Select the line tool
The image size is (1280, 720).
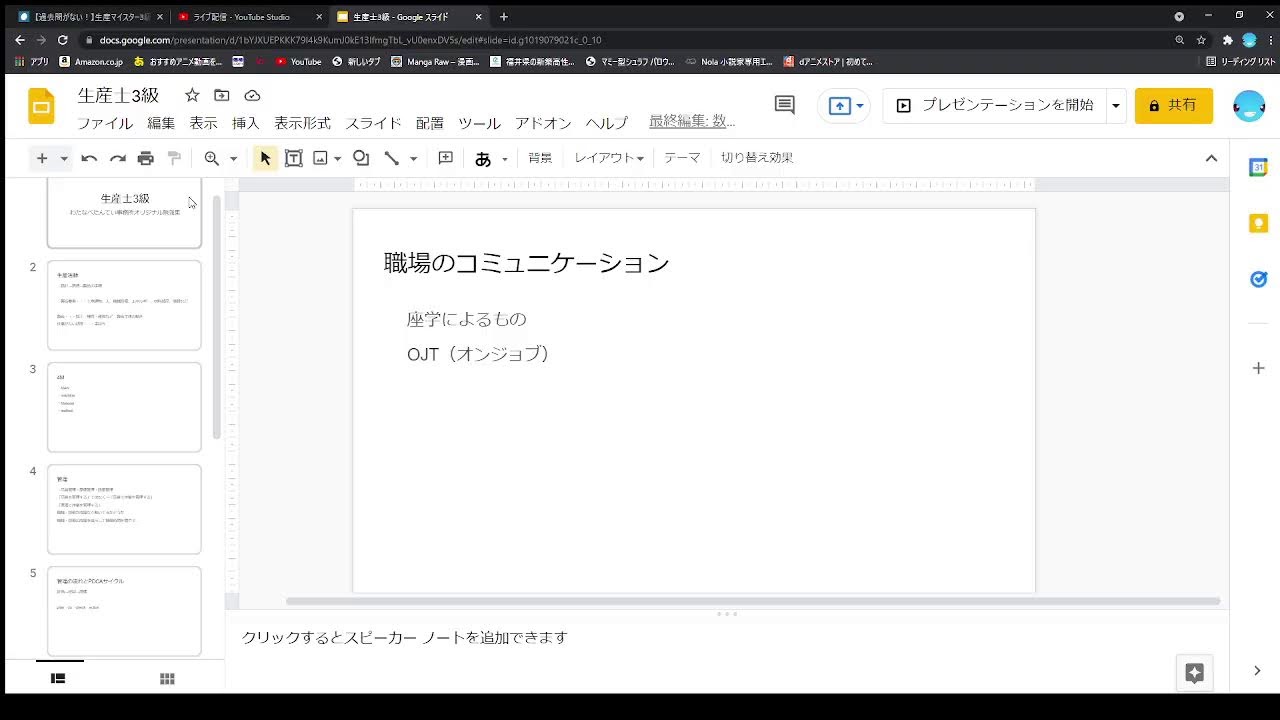click(x=392, y=158)
